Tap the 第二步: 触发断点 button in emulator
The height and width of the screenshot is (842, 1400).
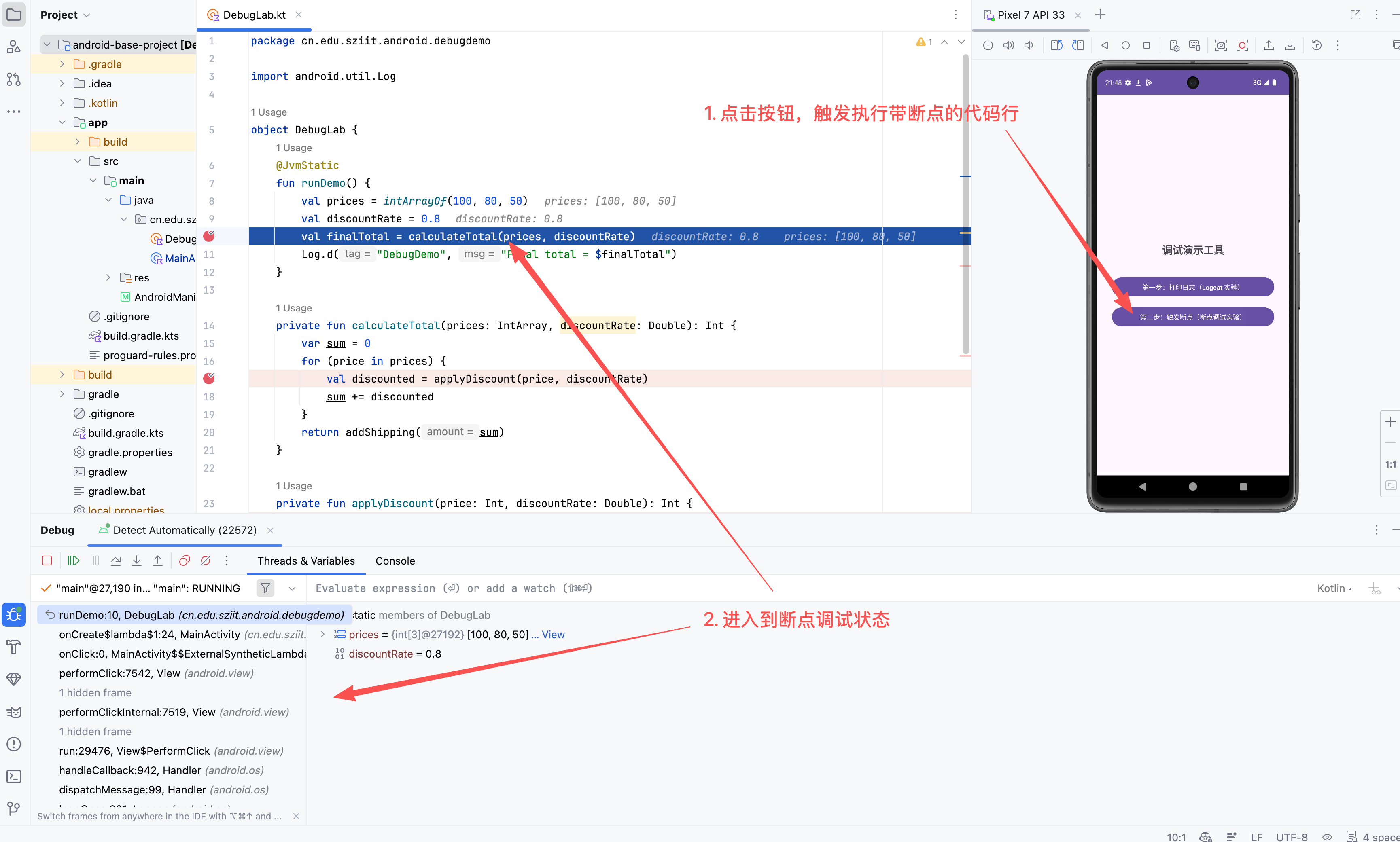pyautogui.click(x=1192, y=317)
